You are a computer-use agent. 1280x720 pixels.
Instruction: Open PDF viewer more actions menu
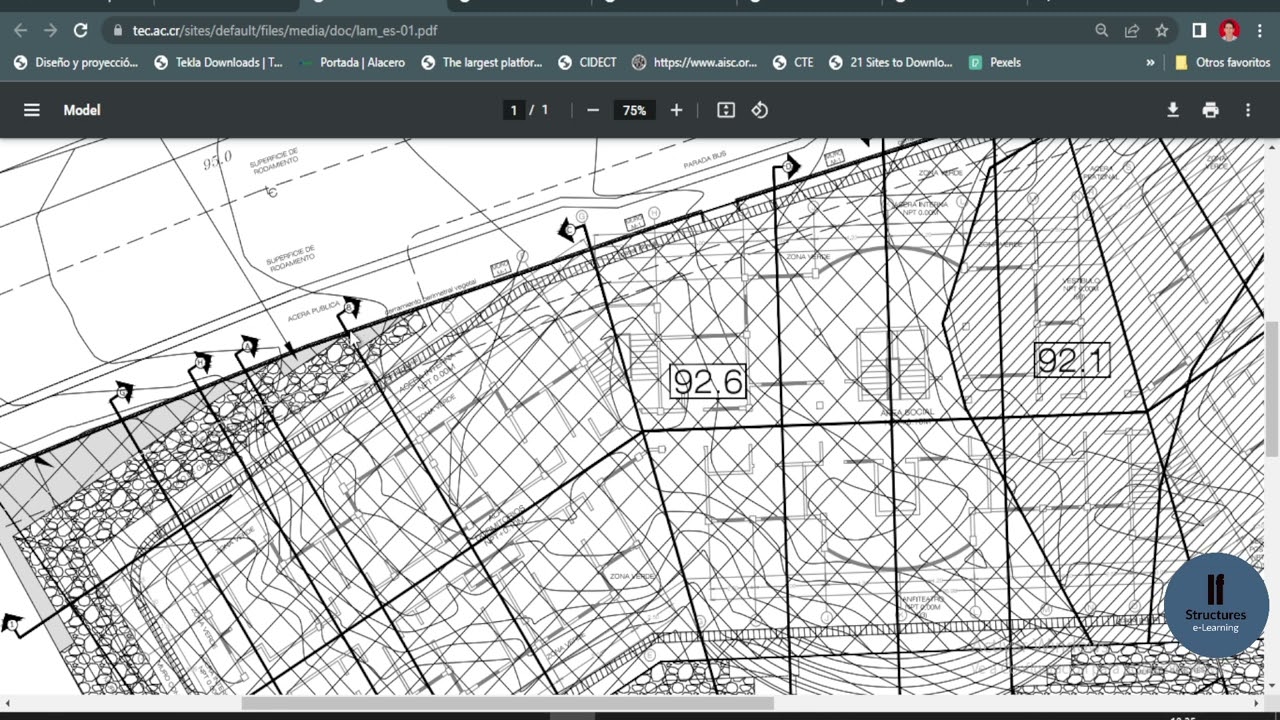(1248, 110)
